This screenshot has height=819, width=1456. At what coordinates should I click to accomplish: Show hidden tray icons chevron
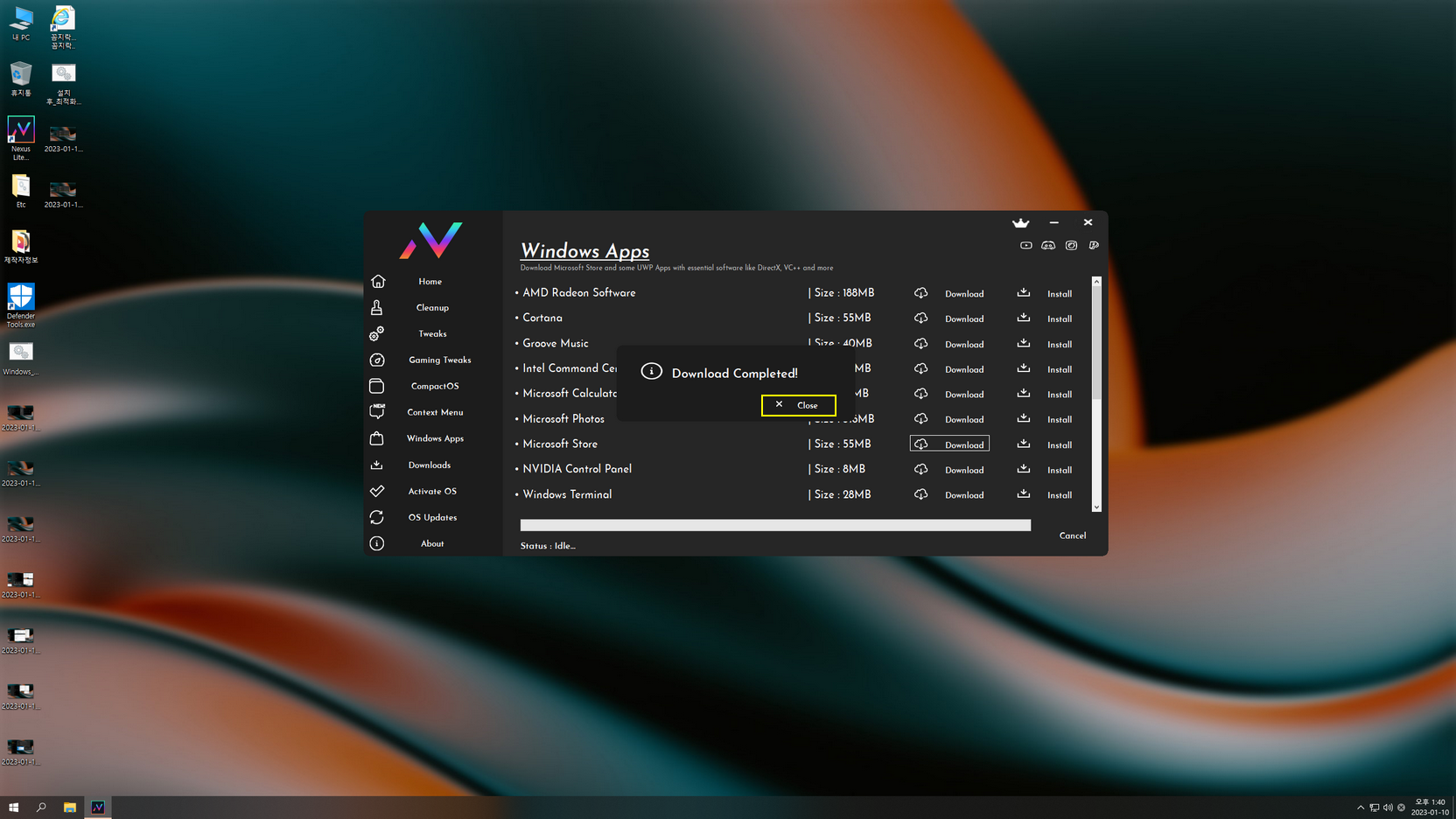(x=1361, y=808)
